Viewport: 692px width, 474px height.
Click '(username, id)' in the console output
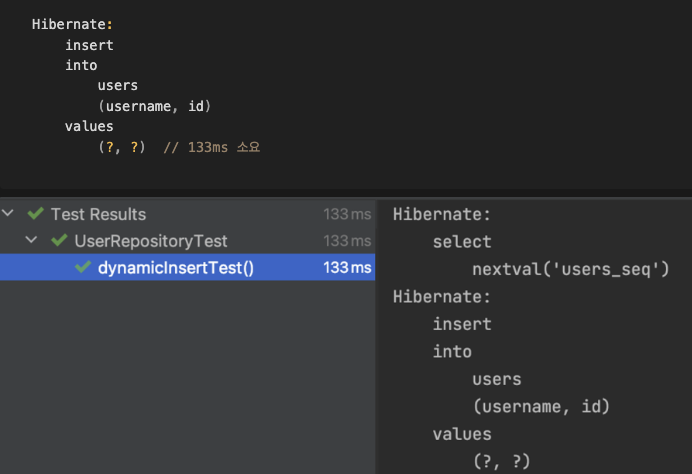541,406
